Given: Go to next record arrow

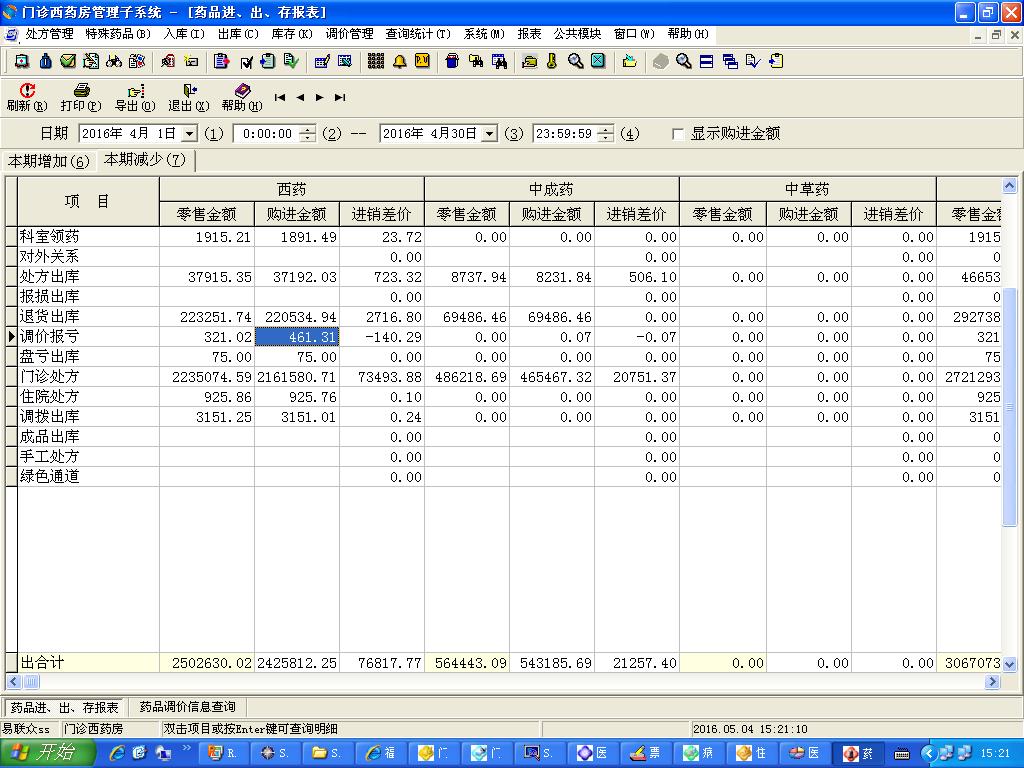Looking at the screenshot, I should pos(319,97).
